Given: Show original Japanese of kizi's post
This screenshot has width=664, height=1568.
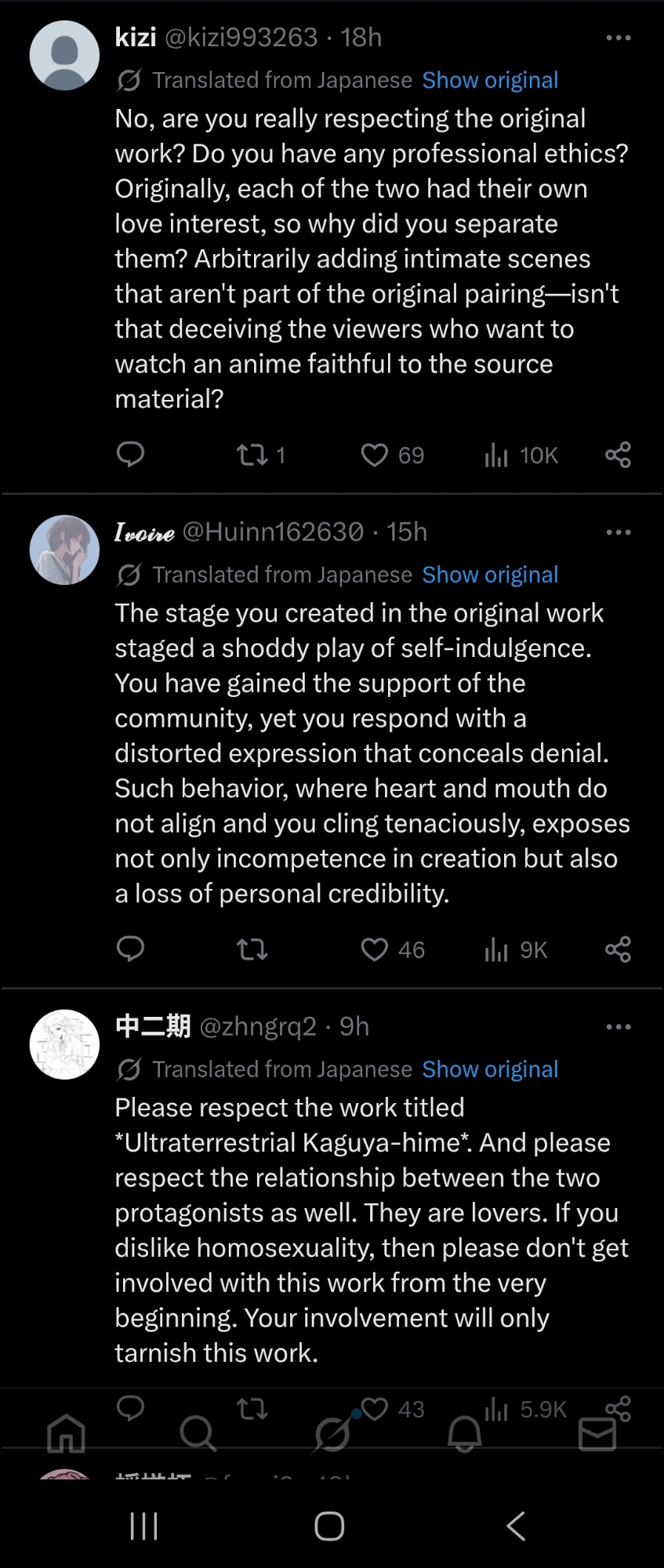Looking at the screenshot, I should (490, 80).
